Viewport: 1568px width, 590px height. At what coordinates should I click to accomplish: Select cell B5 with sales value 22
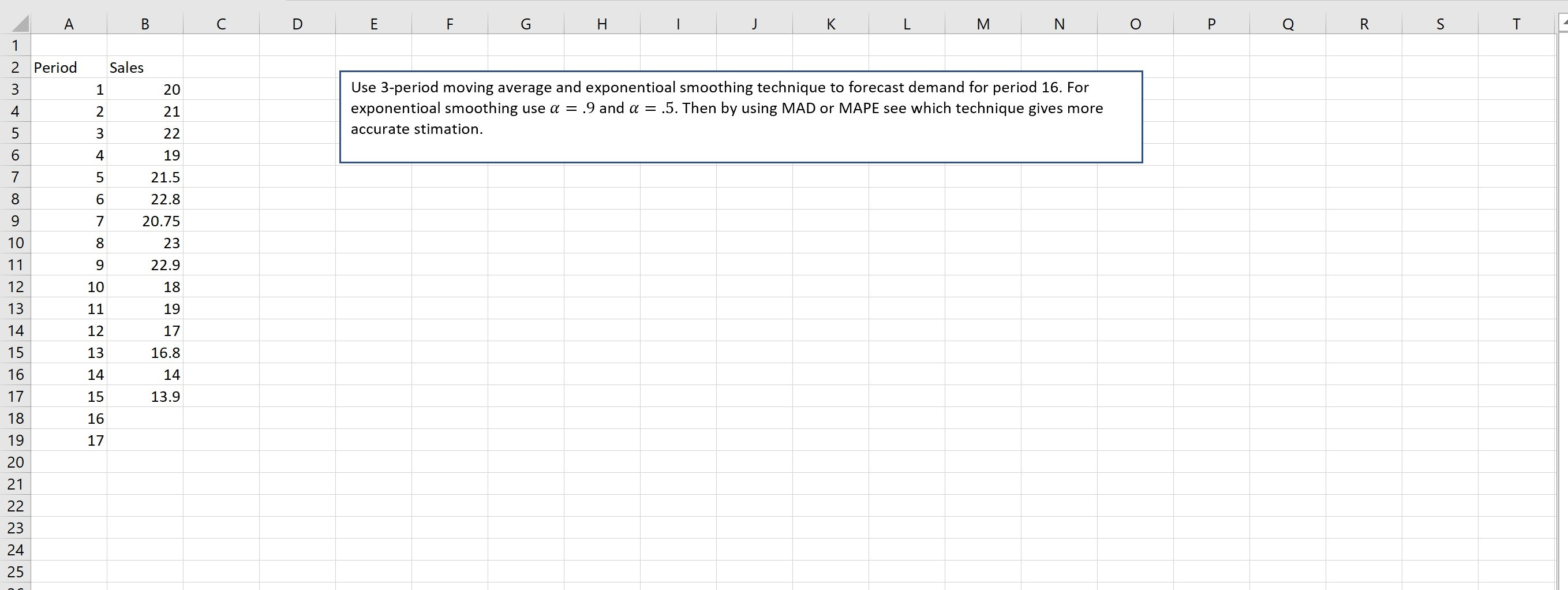[x=145, y=133]
